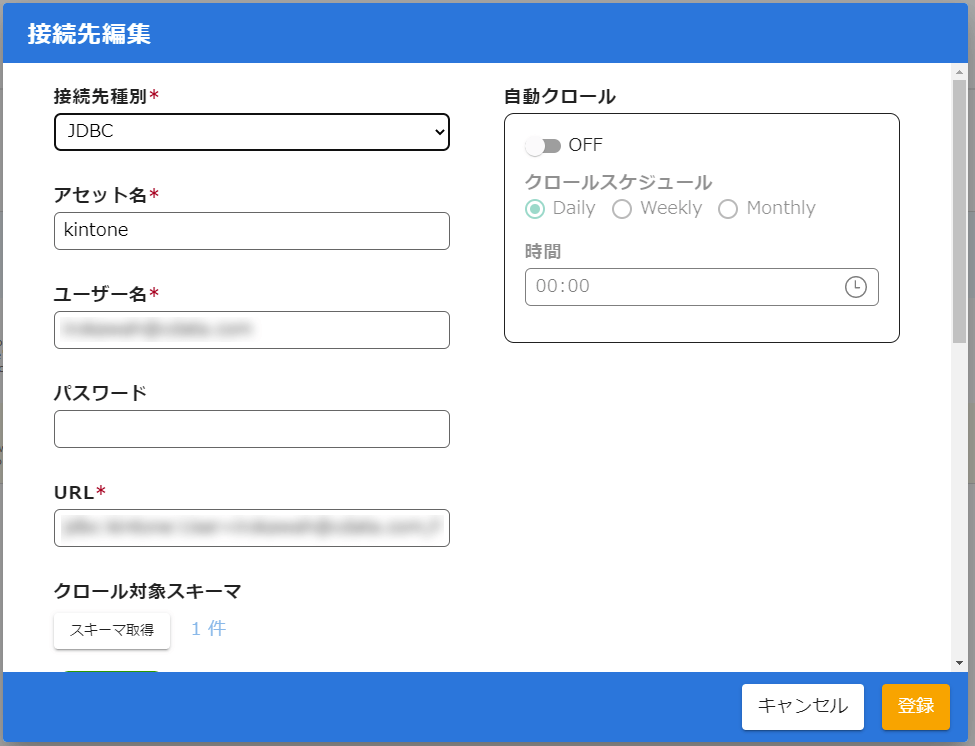Focus the ユーザー名 input field

[x=251, y=330]
